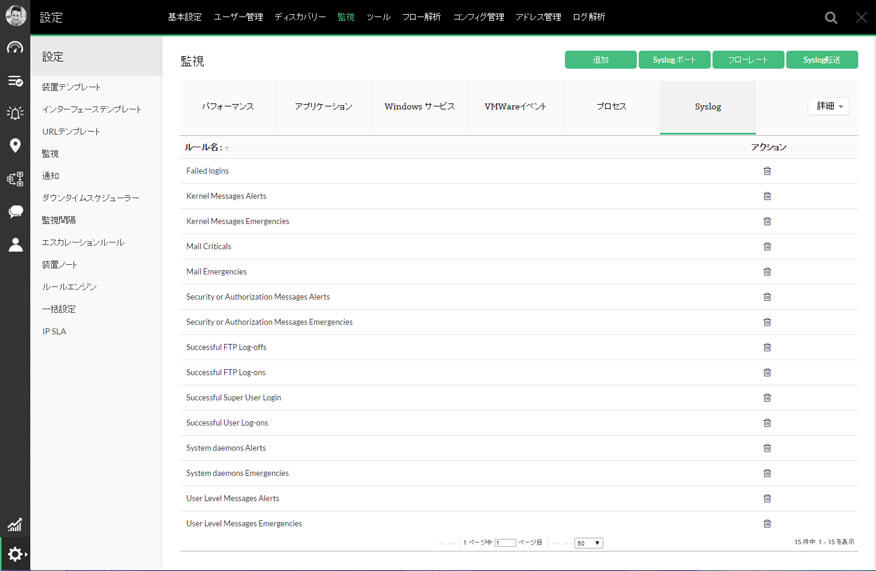This screenshot has height=571, width=876.
Task: Open the reports chart icon in sidebar
Action: click(x=15, y=524)
